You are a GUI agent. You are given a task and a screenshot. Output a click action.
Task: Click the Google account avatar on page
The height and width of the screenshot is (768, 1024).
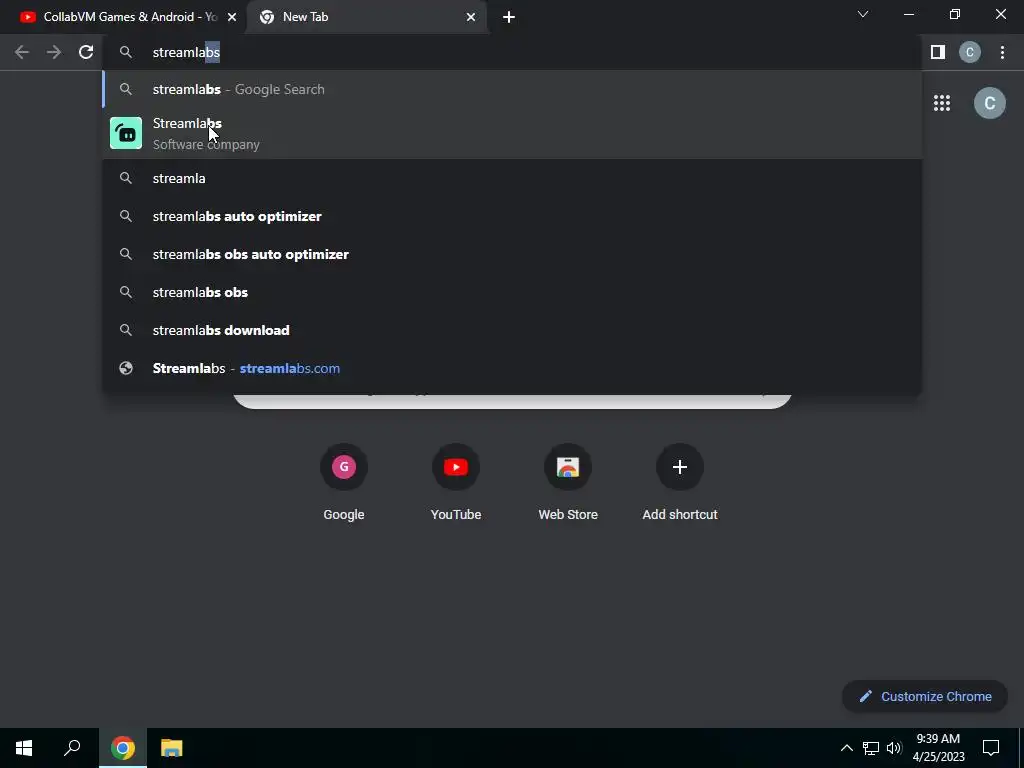click(x=989, y=103)
